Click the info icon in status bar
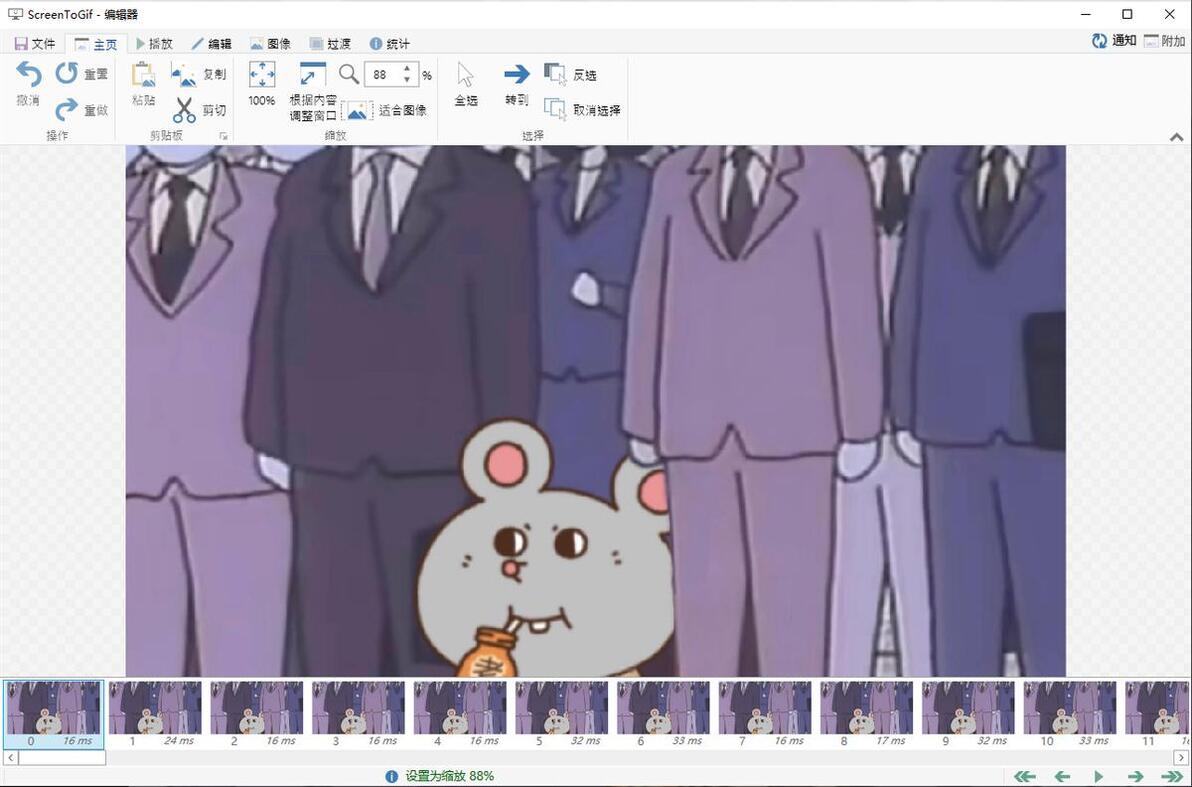1192x787 pixels. pos(392,776)
